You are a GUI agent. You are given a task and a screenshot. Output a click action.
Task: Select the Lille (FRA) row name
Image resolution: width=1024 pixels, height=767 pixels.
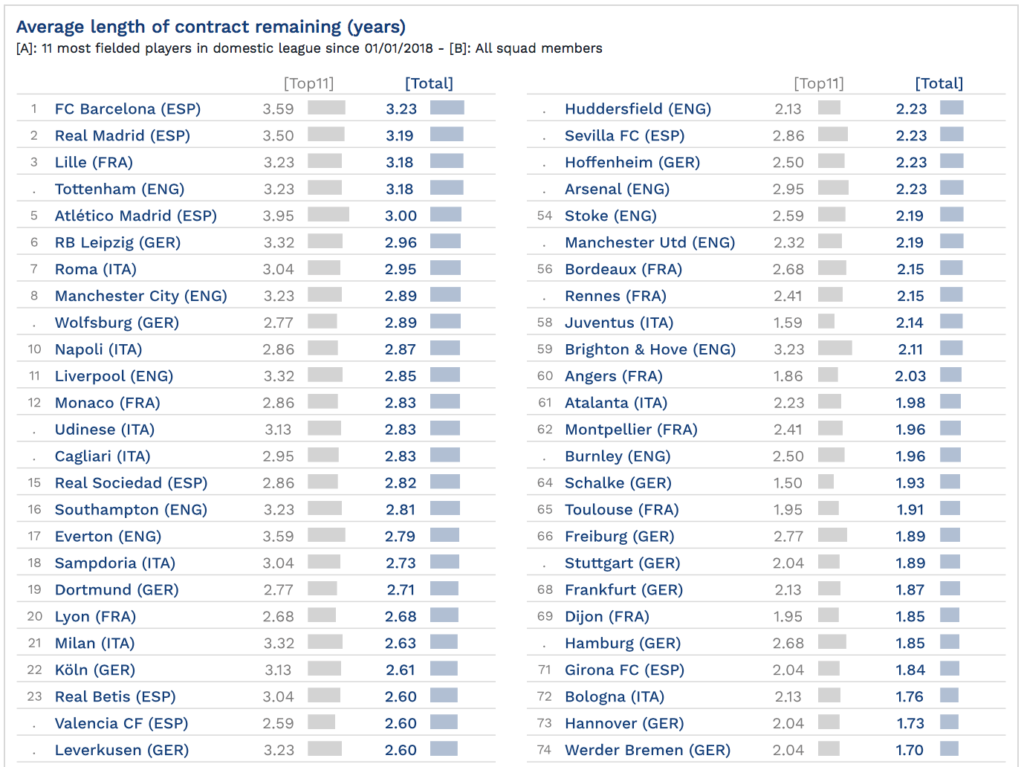tap(93, 163)
